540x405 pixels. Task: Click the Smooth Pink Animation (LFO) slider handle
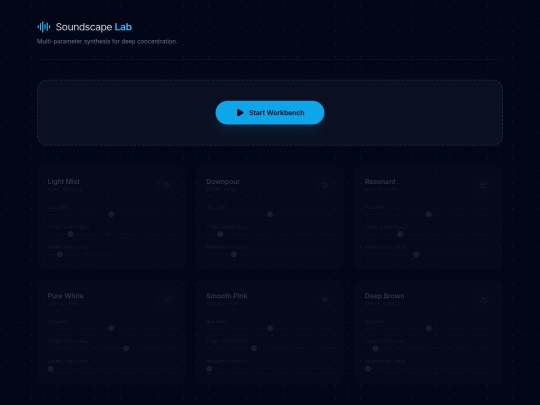coord(209,369)
